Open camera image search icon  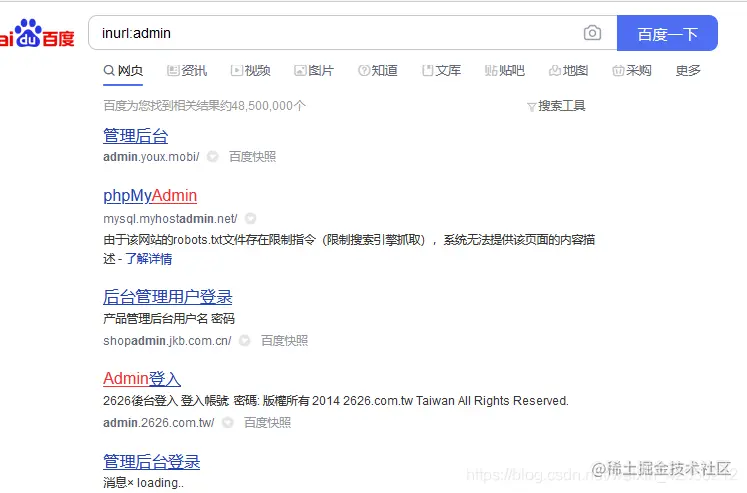(x=592, y=33)
